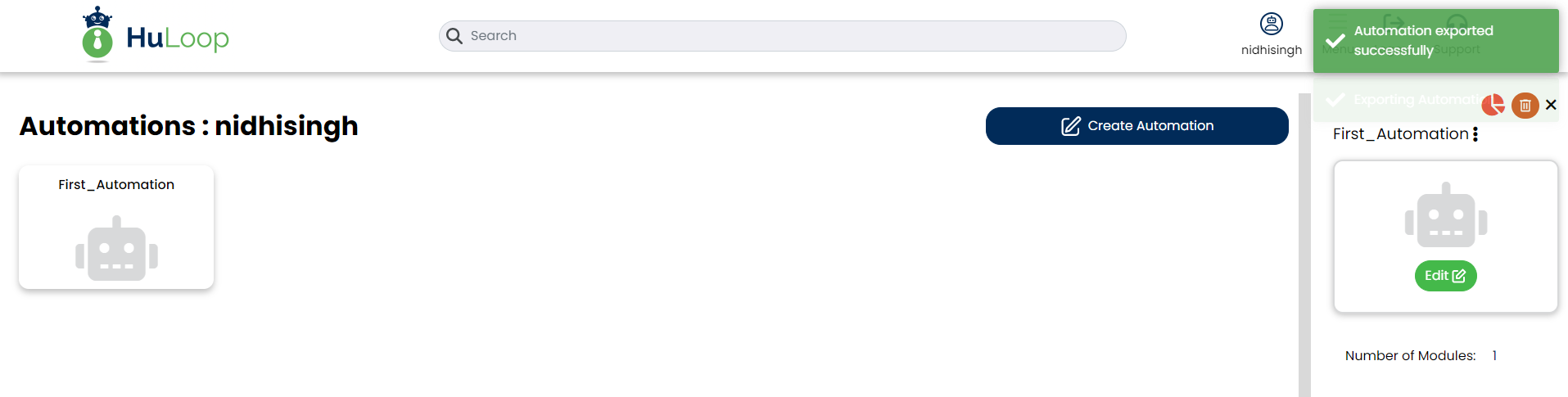Click the robot placeholder in details panel
The width and height of the screenshot is (1568, 397).
(x=1446, y=215)
